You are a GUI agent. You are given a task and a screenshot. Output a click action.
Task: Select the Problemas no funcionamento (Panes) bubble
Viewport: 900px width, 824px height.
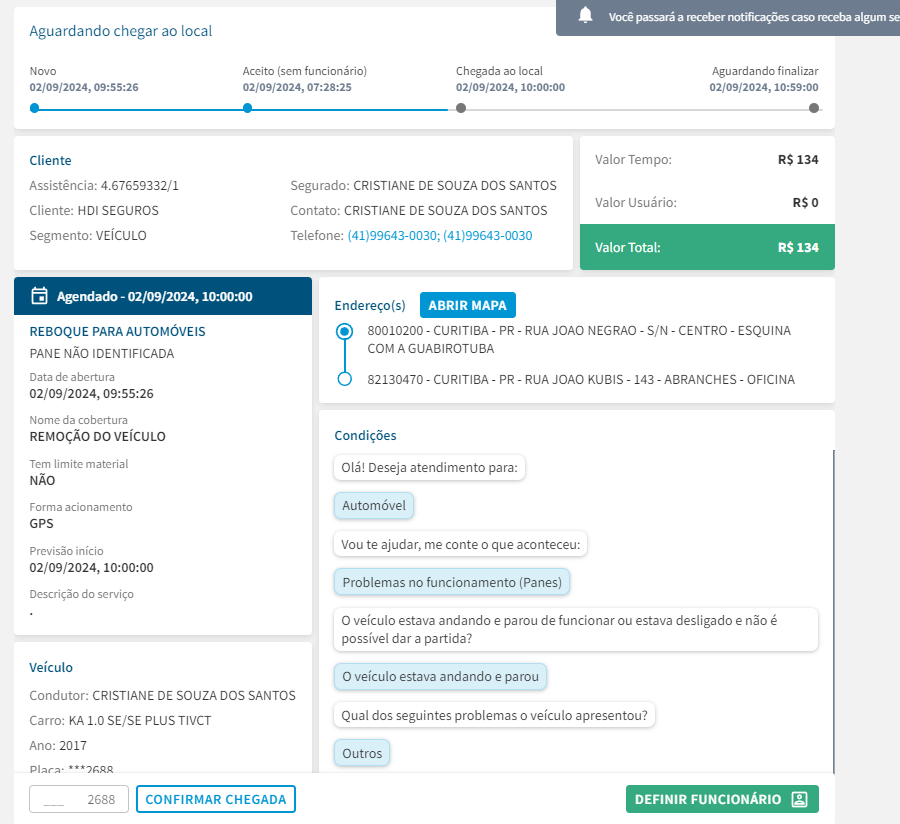click(x=452, y=582)
